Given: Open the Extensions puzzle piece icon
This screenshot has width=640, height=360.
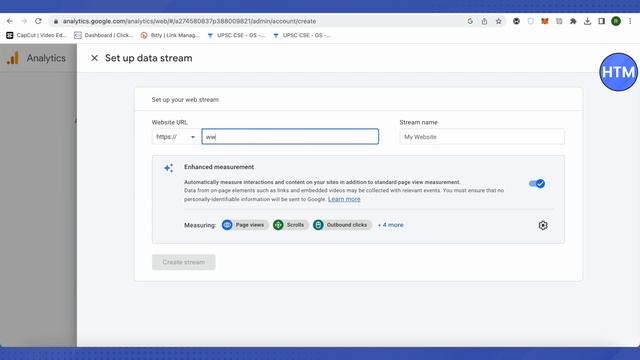Looking at the screenshot, I should tap(573, 21).
